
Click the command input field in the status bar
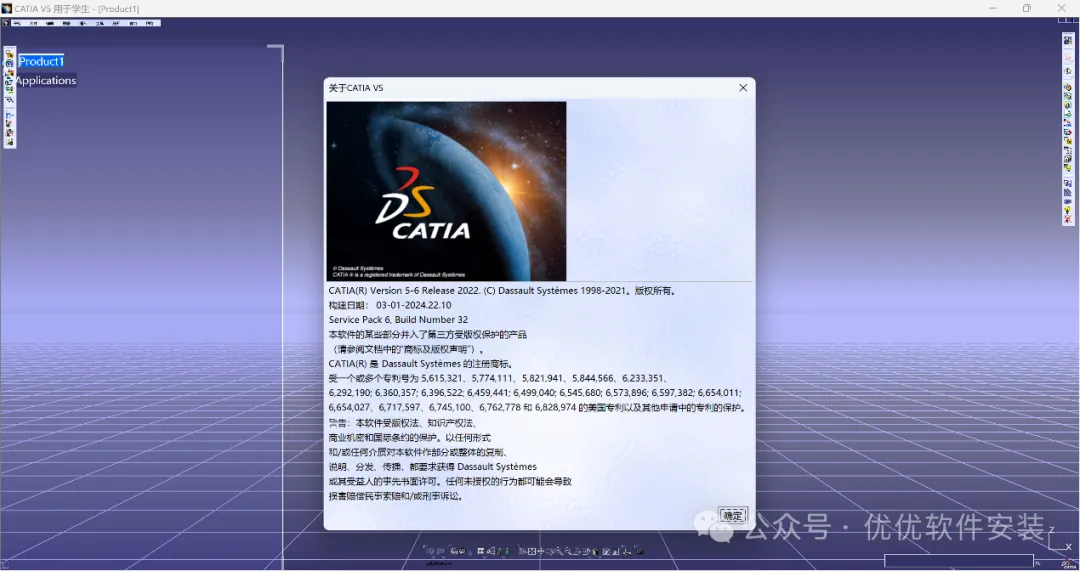point(959,561)
